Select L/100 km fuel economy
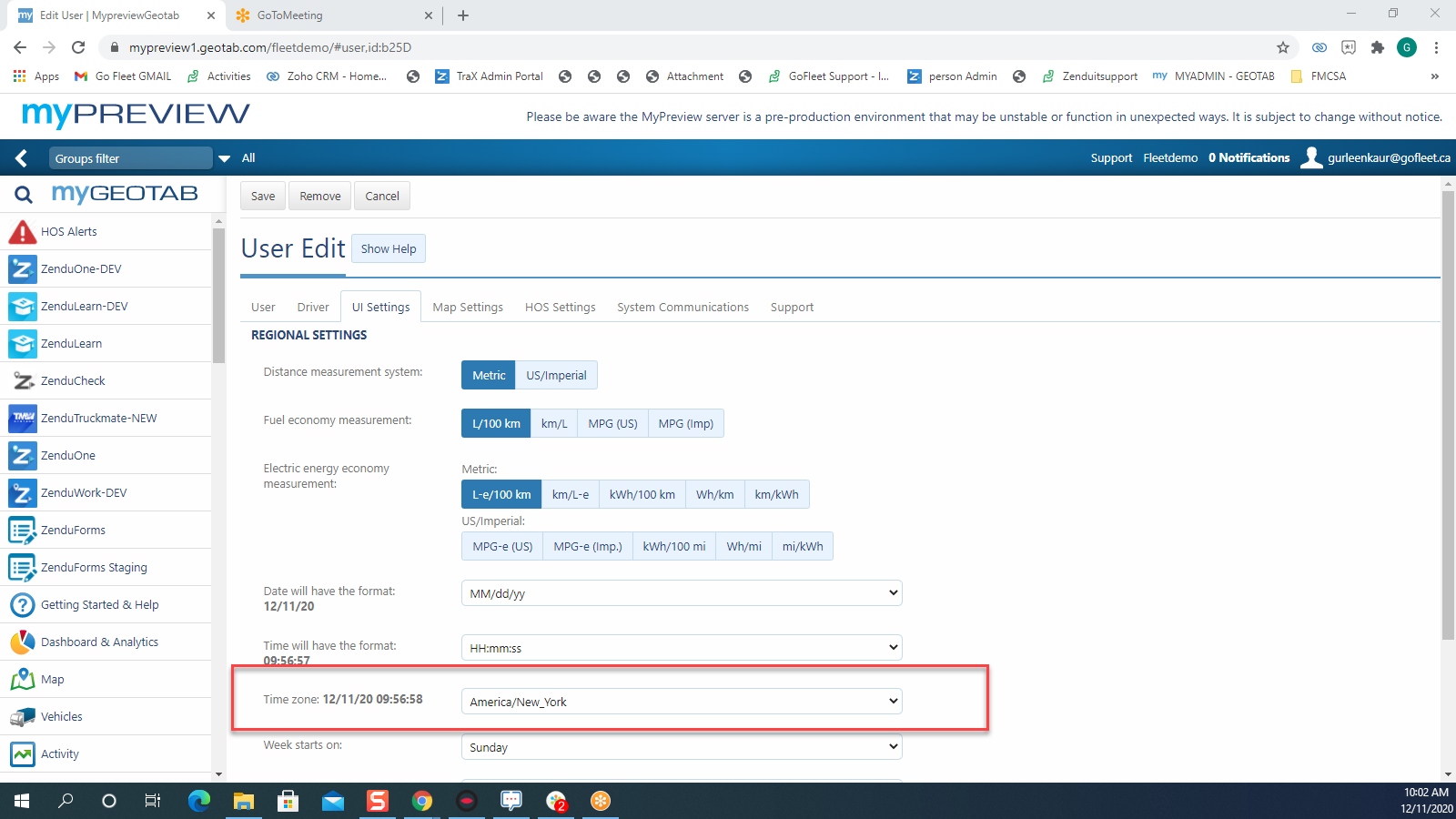This screenshot has width=1456, height=819. click(x=496, y=423)
